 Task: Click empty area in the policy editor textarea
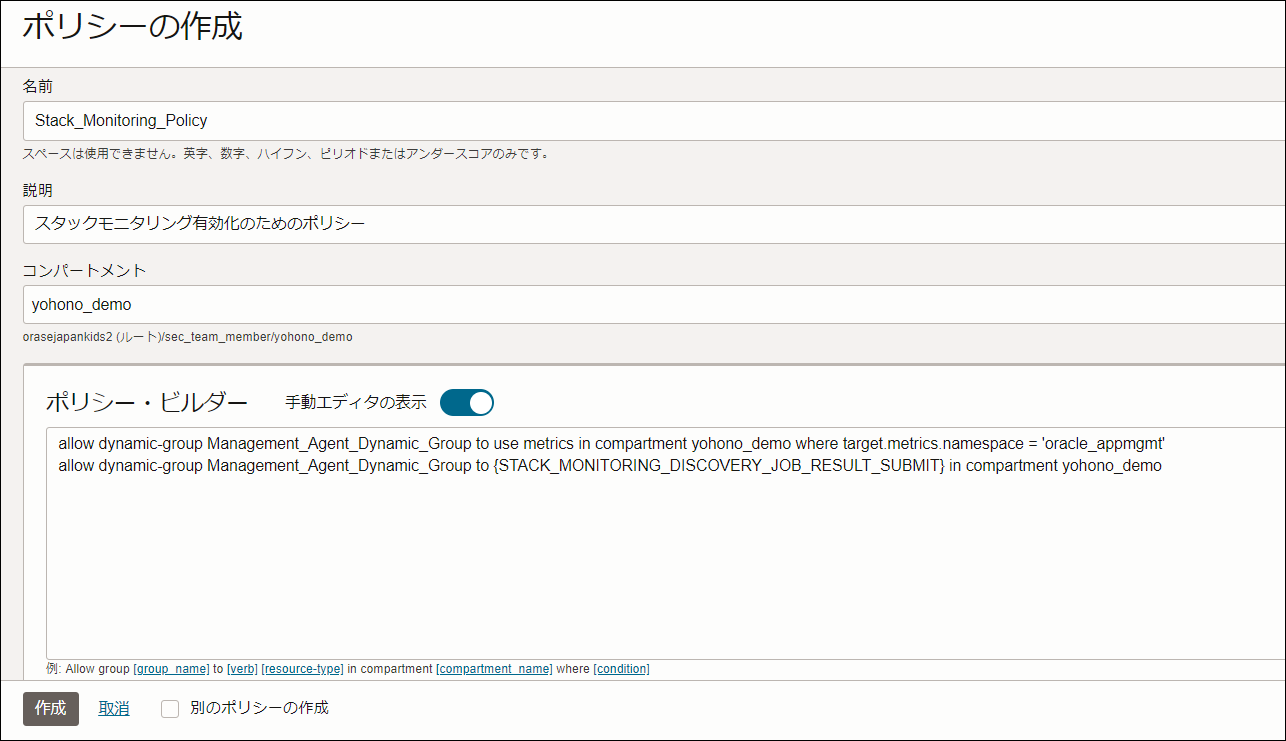pos(650,570)
